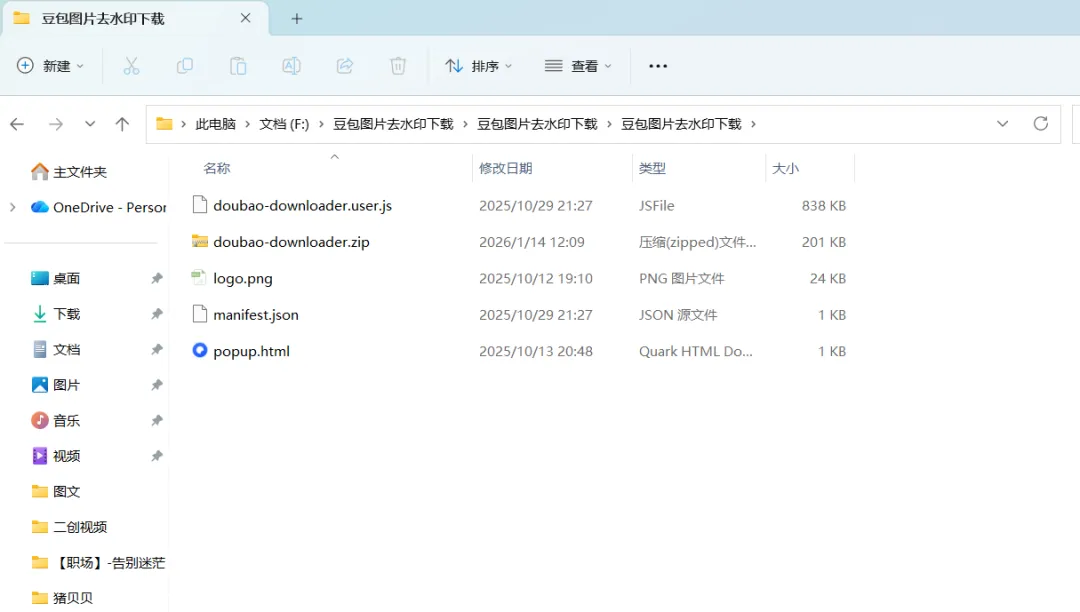Click the folder icon in address bar
The height and width of the screenshot is (612, 1080).
[x=164, y=124]
